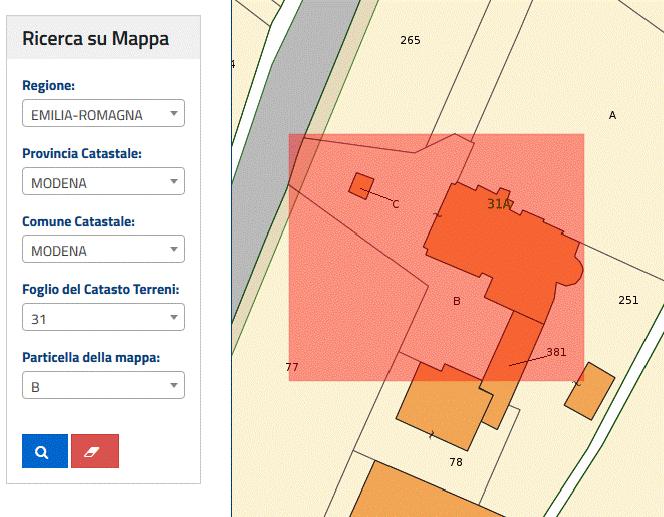Expand the Foglio del Catasto Terreni dropdown
Screen dimensions: 664x517
(x=102, y=319)
